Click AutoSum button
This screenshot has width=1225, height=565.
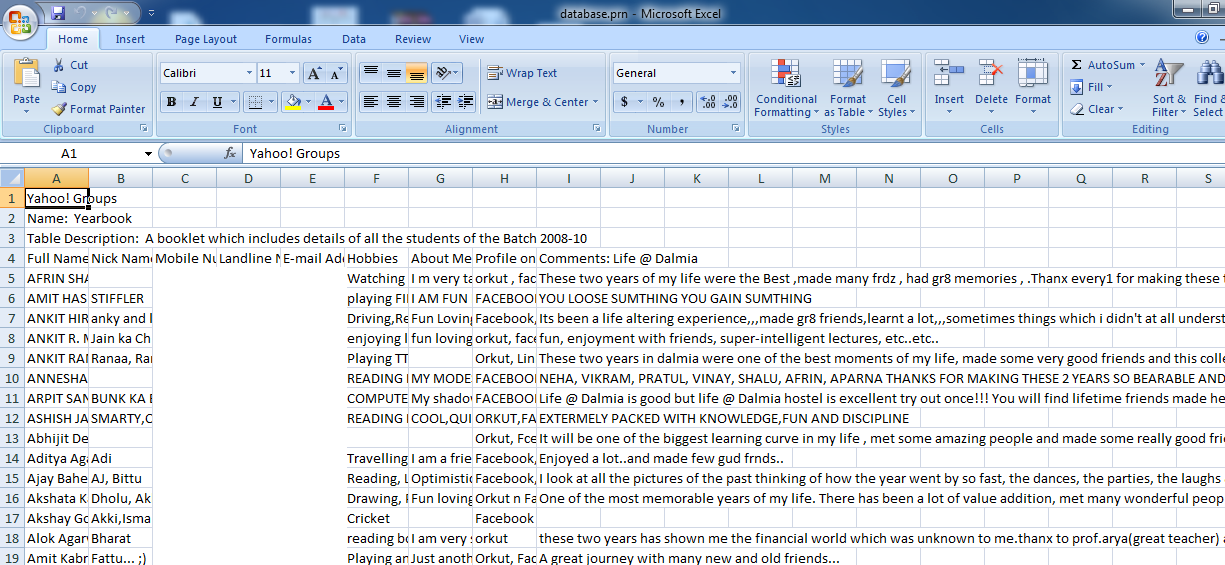coord(1102,65)
